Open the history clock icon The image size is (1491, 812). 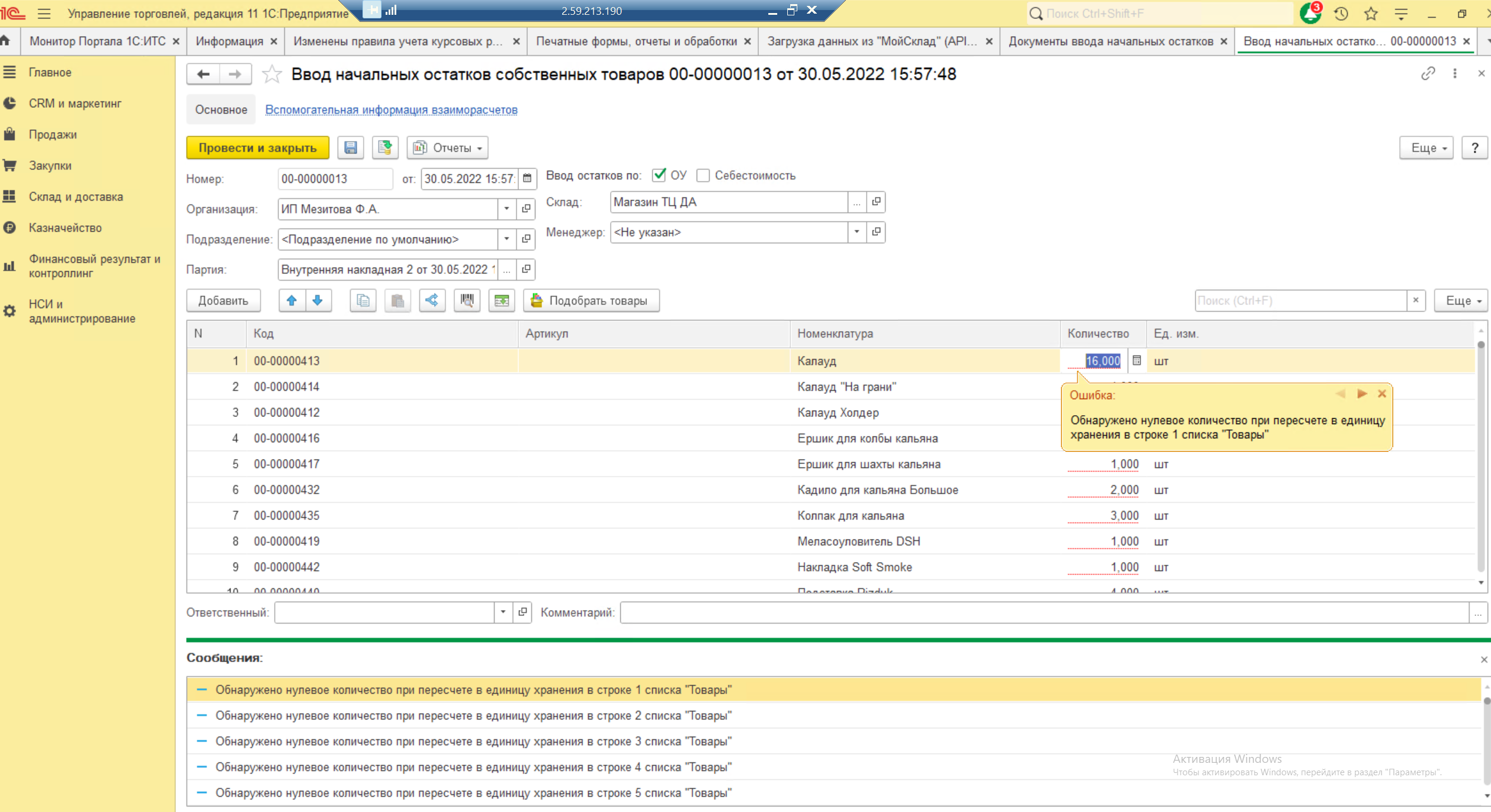pyautogui.click(x=1341, y=13)
